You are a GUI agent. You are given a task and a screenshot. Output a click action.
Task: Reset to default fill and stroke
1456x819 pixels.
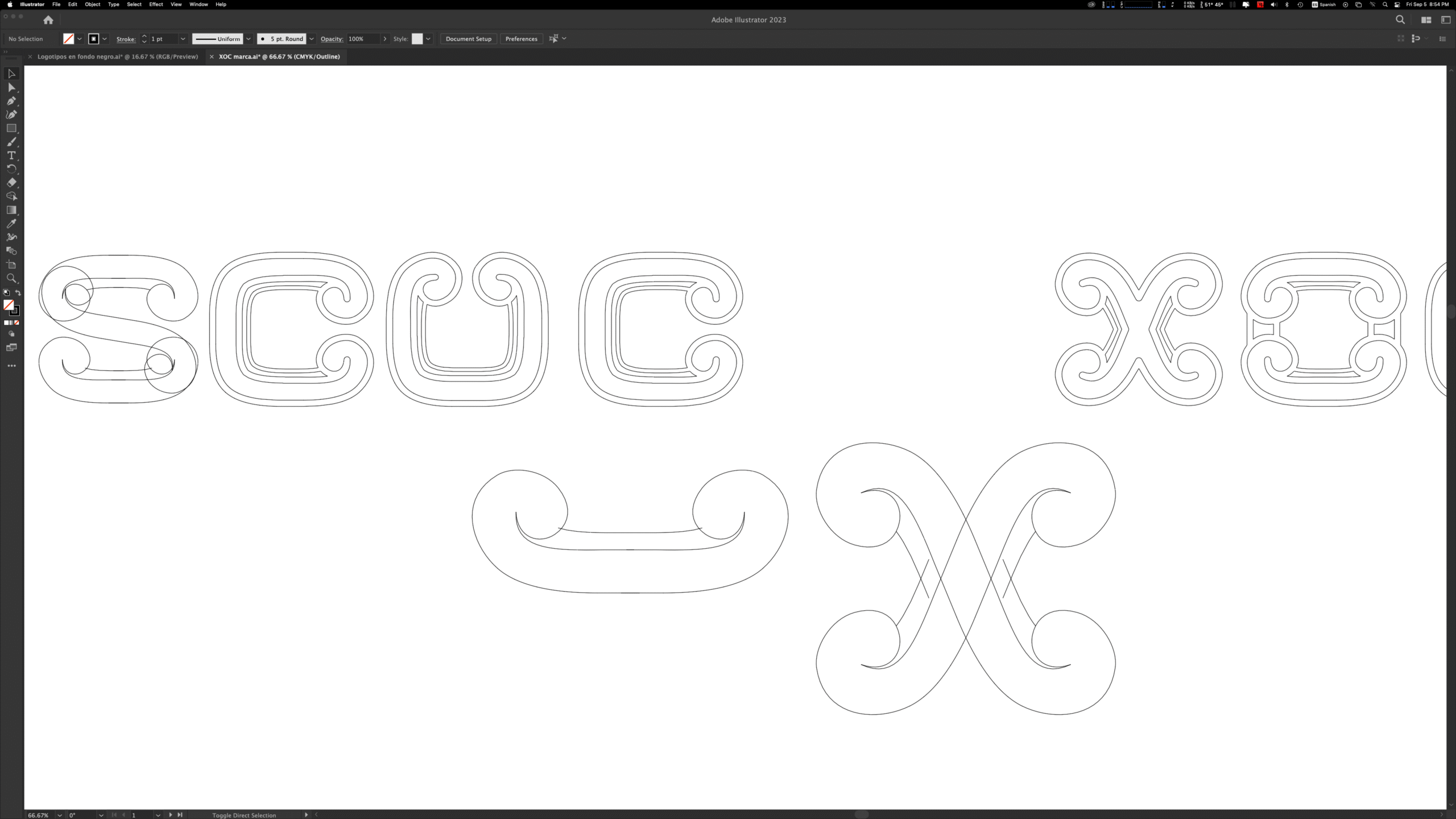pyautogui.click(x=6, y=292)
